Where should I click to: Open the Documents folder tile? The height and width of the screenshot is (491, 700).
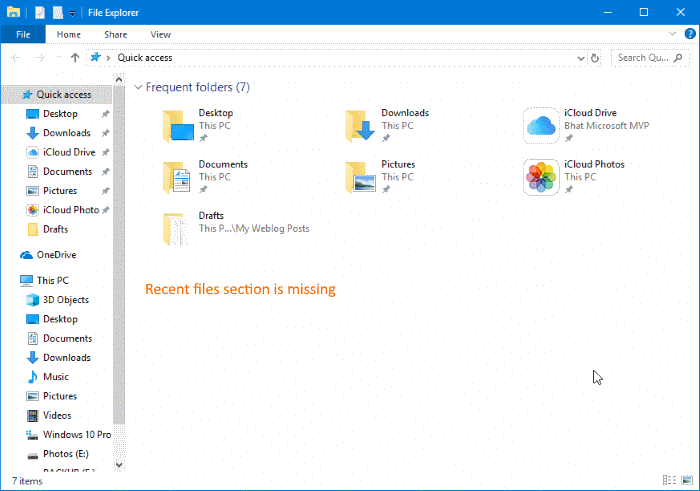pyautogui.click(x=205, y=177)
